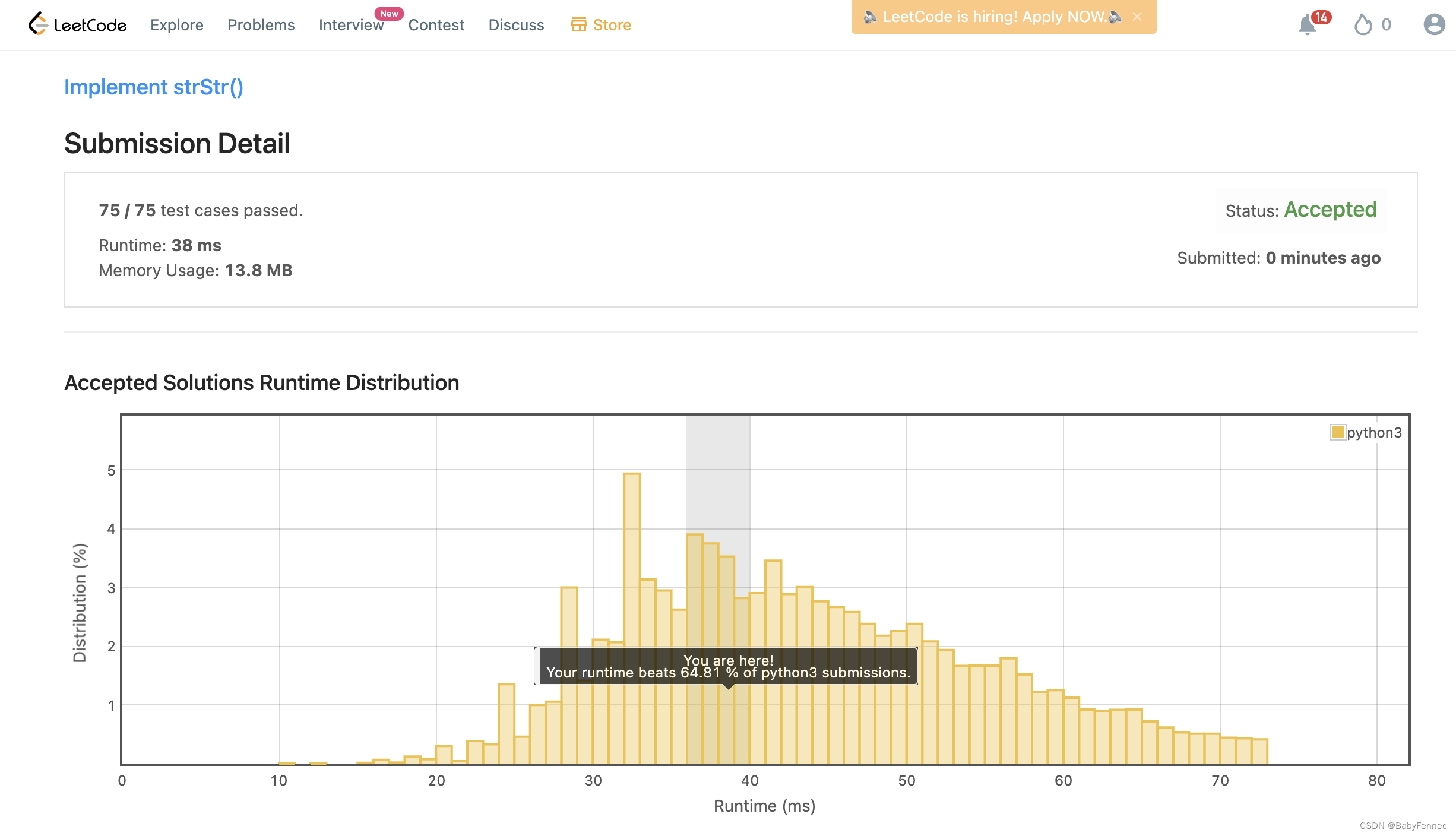
Task: Click the Store shop icon
Action: [578, 24]
